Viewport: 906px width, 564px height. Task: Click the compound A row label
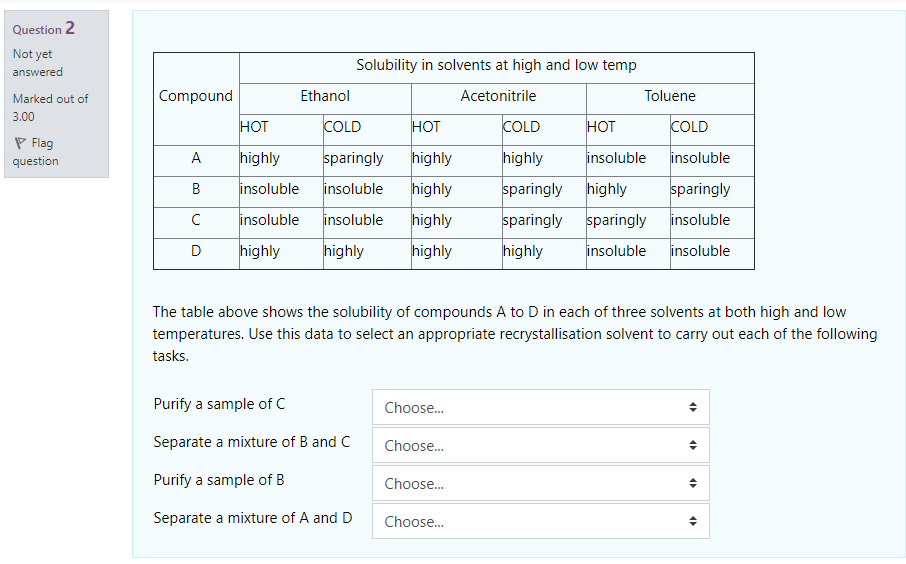click(x=196, y=158)
